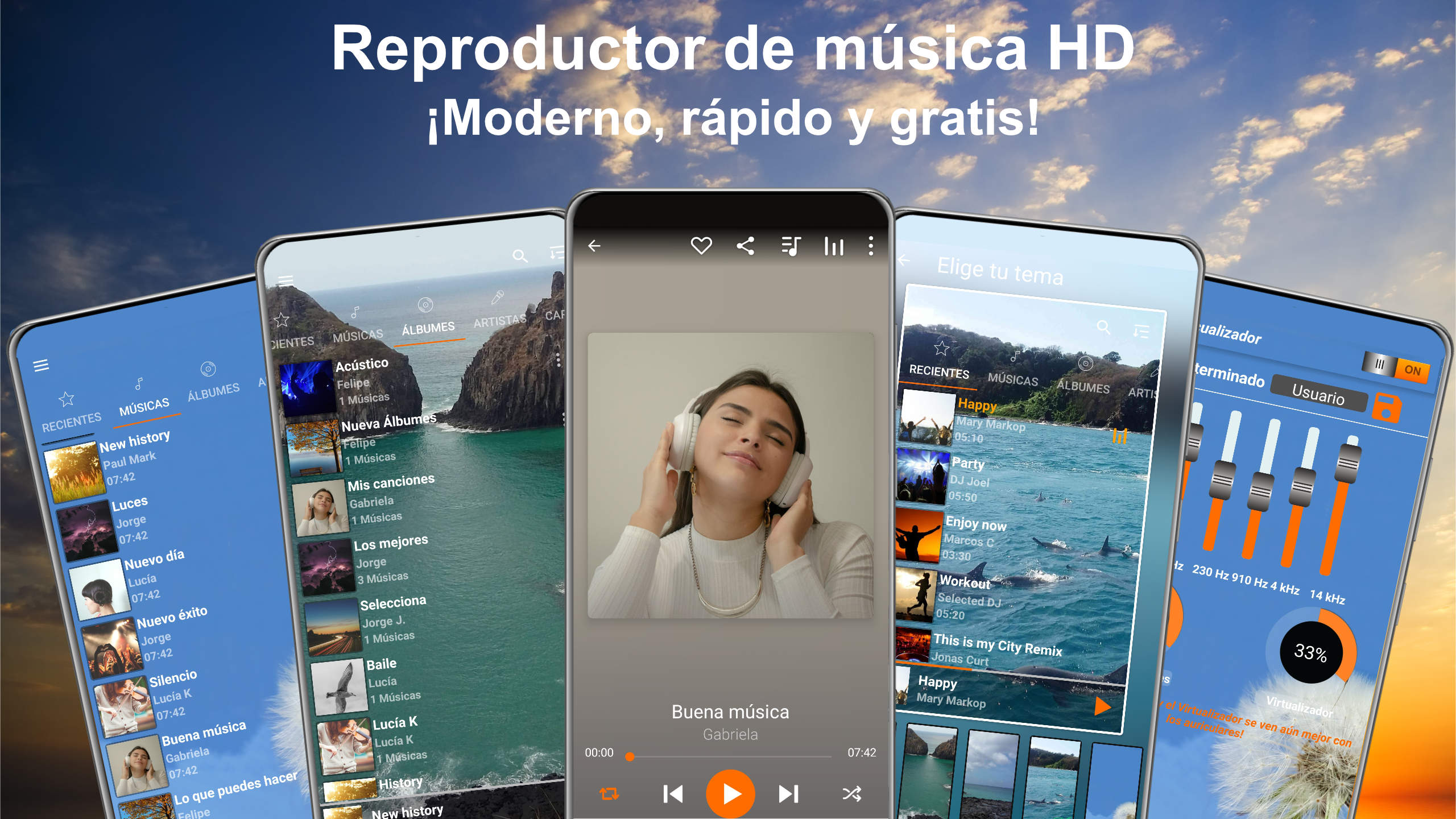Select the MÚSICAS tab on the albums phone
1456x819 pixels.
(x=358, y=336)
